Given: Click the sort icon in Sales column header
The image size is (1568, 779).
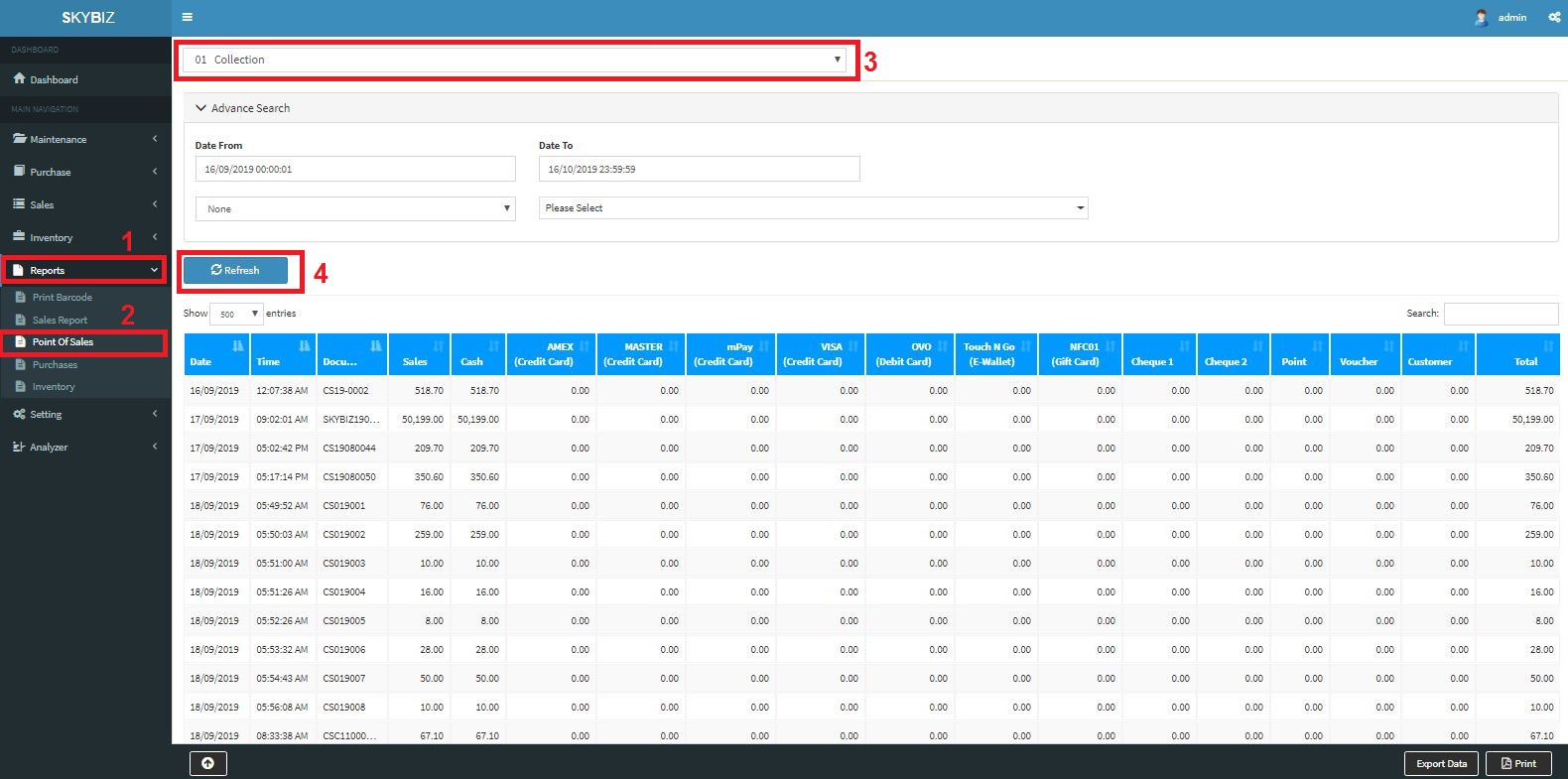Looking at the screenshot, I should click(438, 346).
